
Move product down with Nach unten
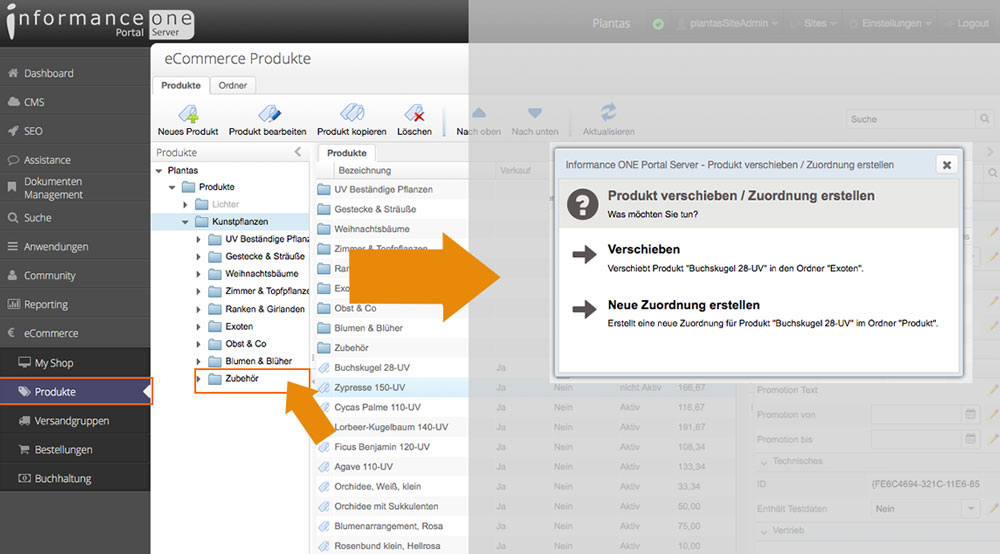click(535, 114)
